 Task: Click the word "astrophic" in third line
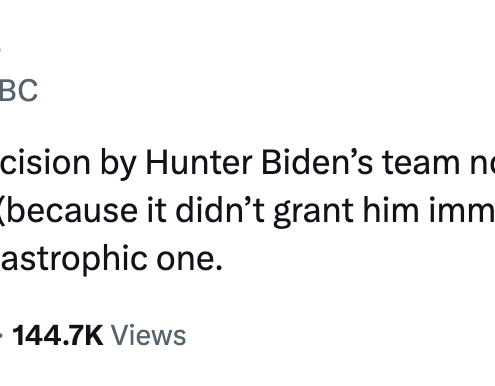tap(74, 260)
